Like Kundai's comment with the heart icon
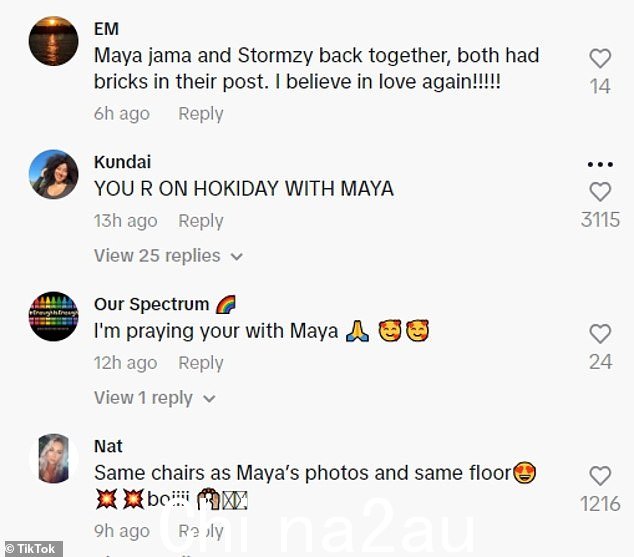 [x=600, y=192]
